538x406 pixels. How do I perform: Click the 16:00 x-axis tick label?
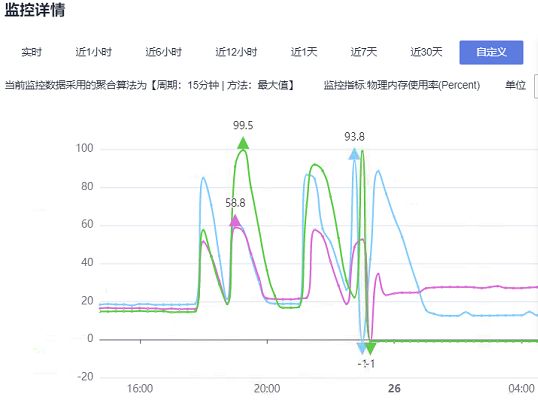point(140,388)
